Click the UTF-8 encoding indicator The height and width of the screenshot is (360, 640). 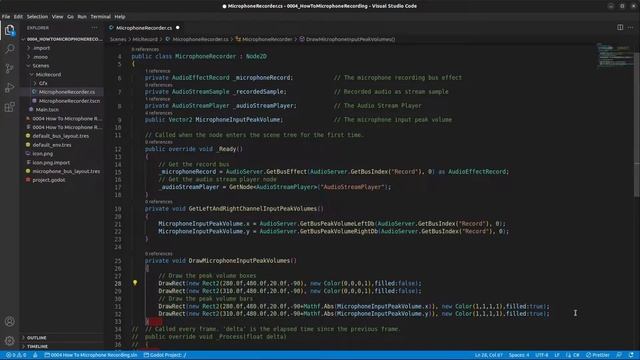pos(542,355)
